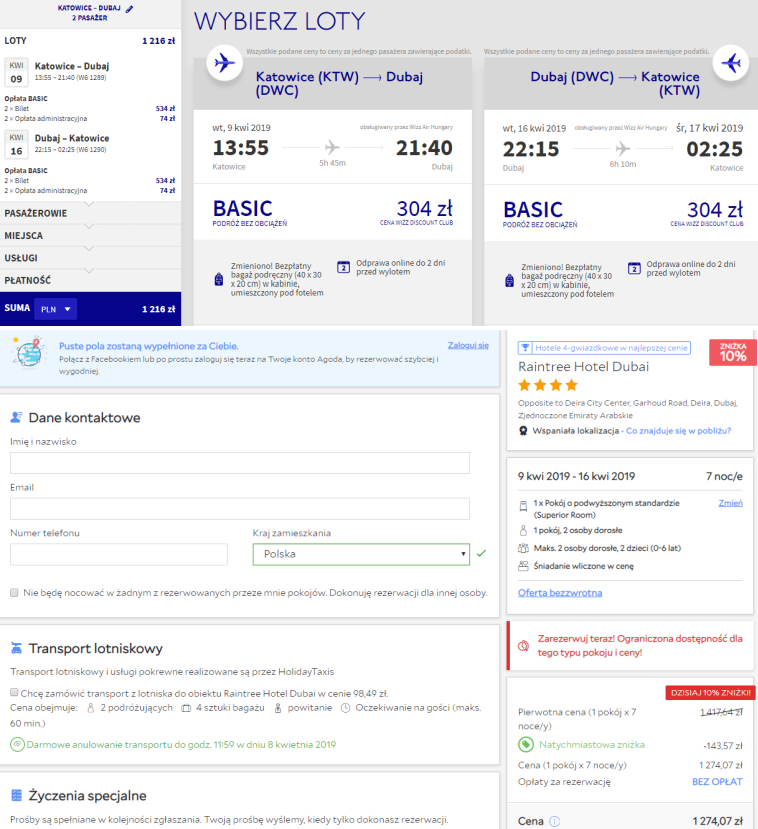The width and height of the screenshot is (758, 829).
Task: Click the return airplane icon for Dubaj to Katowice
Action: click(x=731, y=63)
